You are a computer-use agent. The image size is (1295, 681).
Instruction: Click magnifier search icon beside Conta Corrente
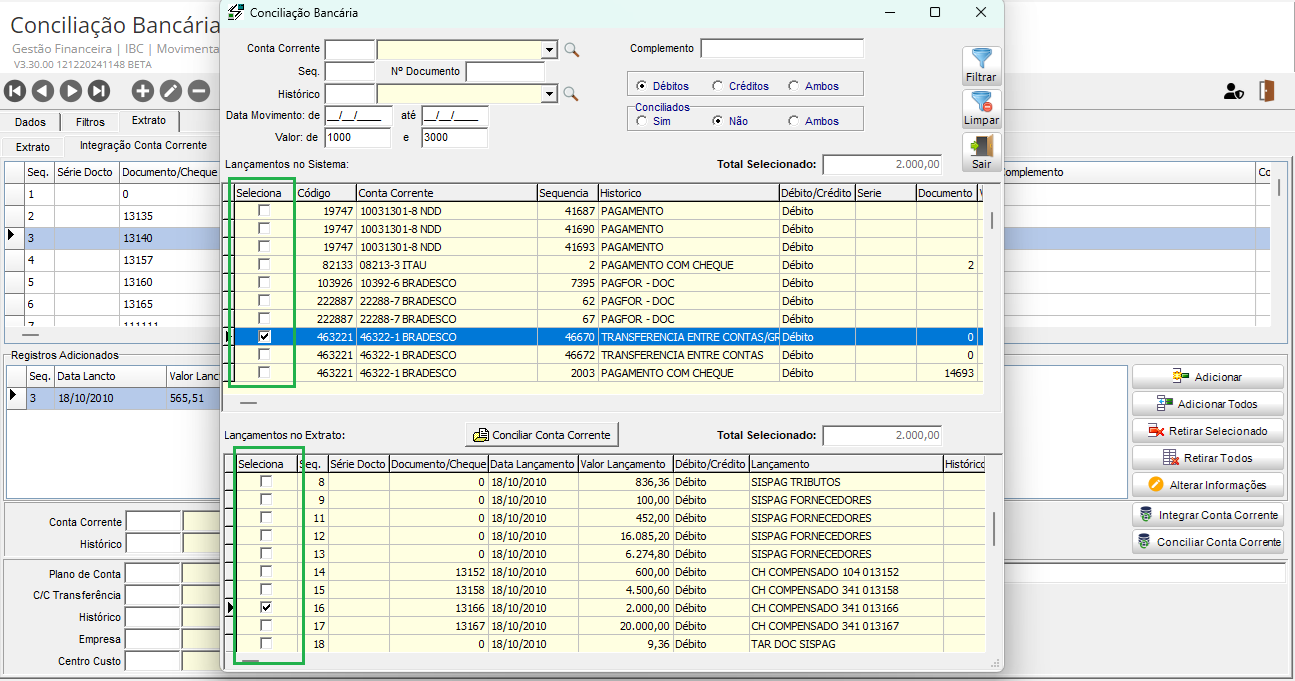coord(571,50)
